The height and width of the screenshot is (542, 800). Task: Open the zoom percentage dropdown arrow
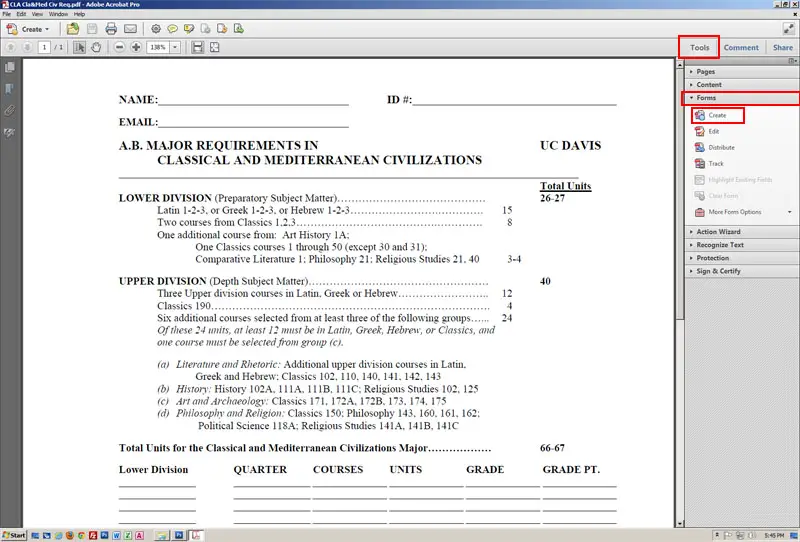[x=175, y=47]
